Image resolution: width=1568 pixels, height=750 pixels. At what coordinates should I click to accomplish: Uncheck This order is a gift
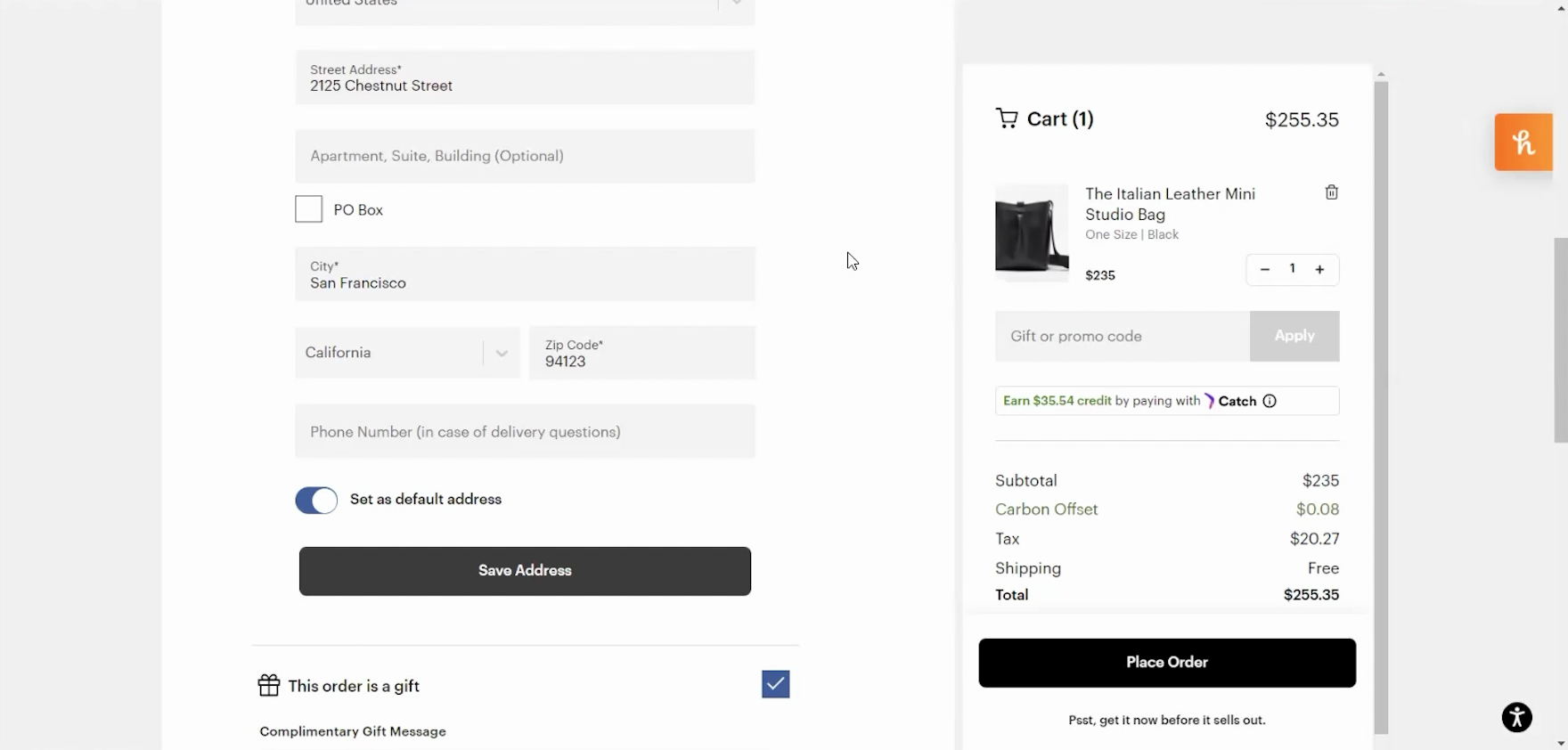775,684
